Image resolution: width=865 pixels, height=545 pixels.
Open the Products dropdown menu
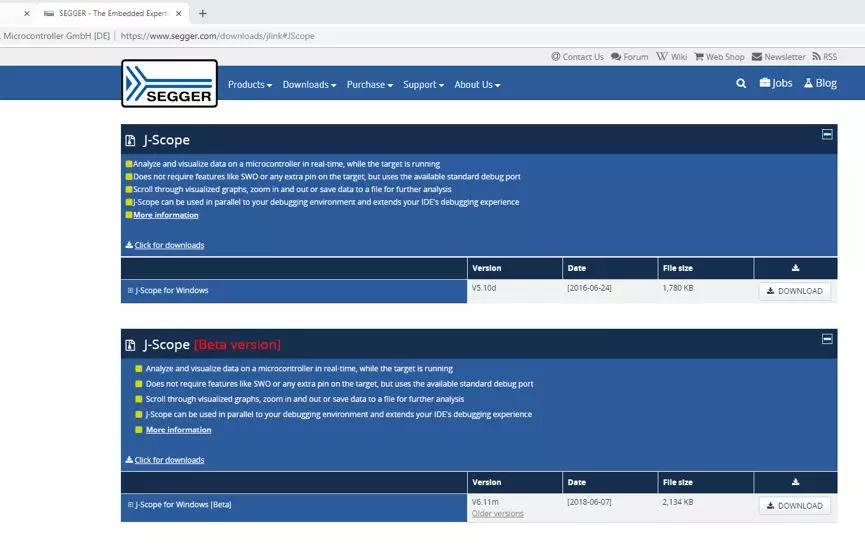250,84
